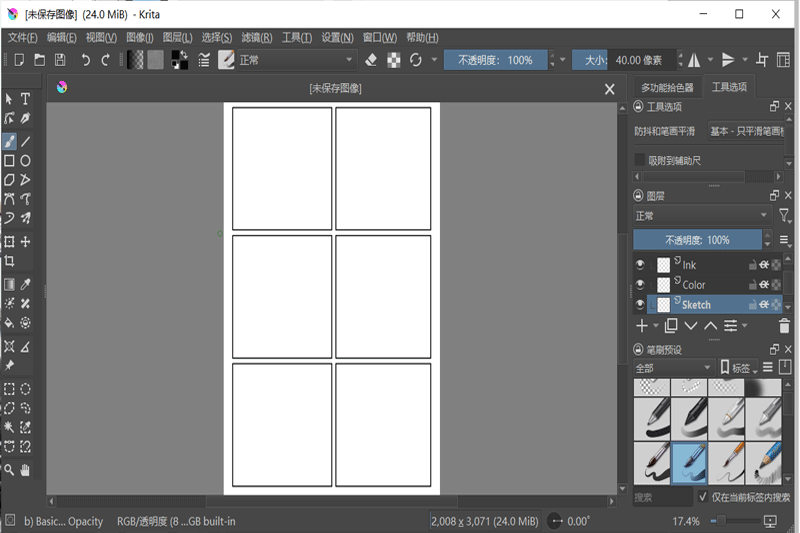Click the Eraser mode icon in toolbar
Image resolution: width=800 pixels, height=533 pixels.
[371, 60]
